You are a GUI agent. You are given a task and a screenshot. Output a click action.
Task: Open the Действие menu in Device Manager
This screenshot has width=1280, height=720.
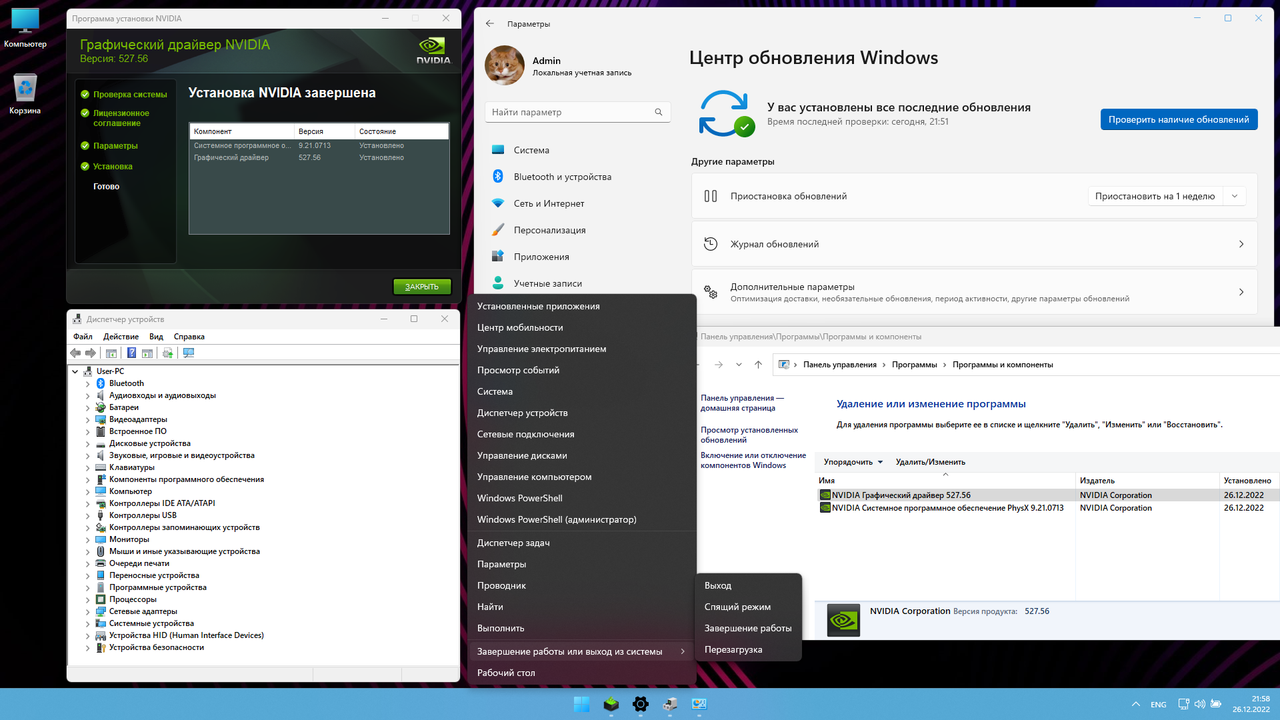tap(121, 337)
